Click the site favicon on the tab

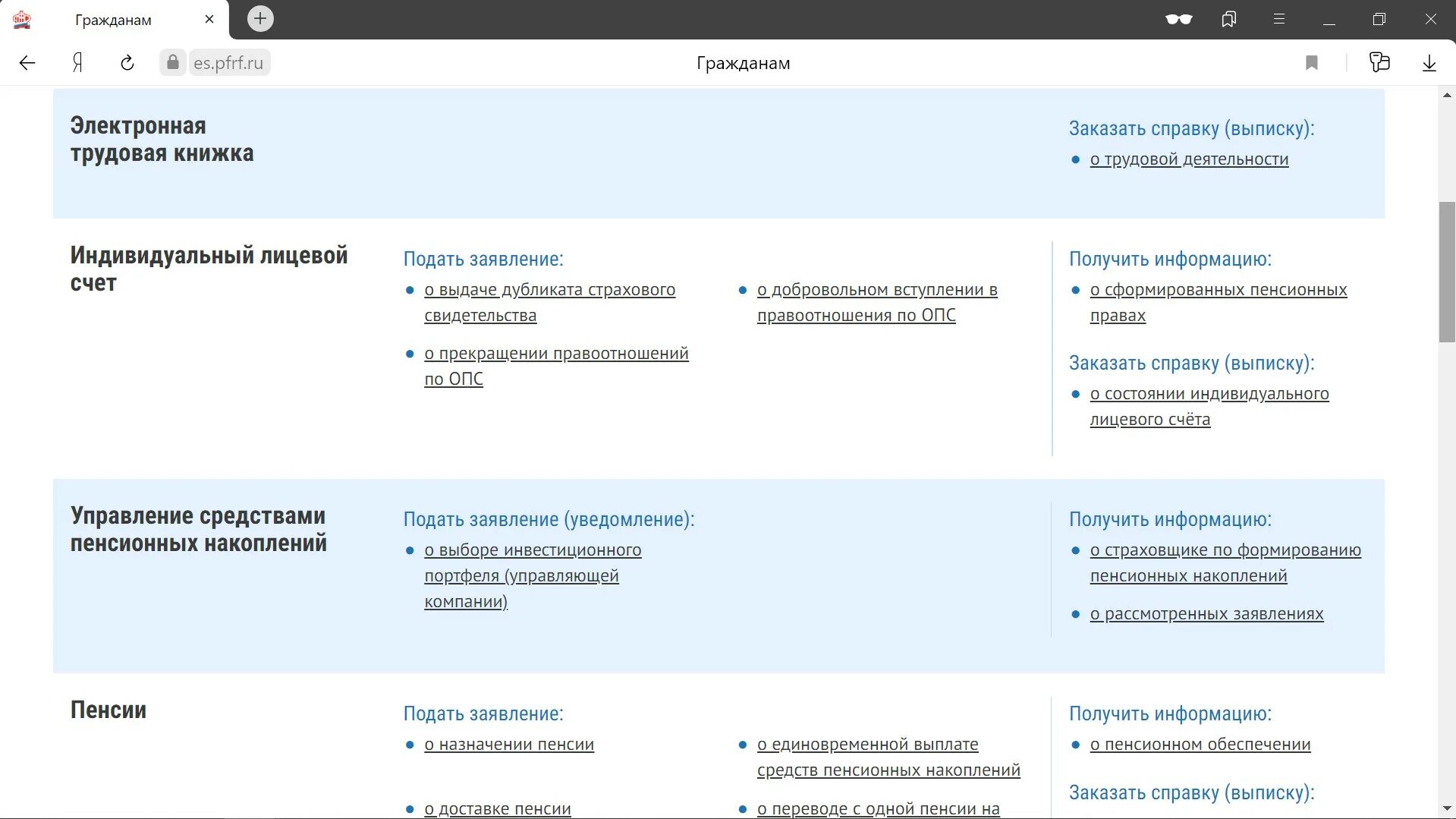pos(23,20)
